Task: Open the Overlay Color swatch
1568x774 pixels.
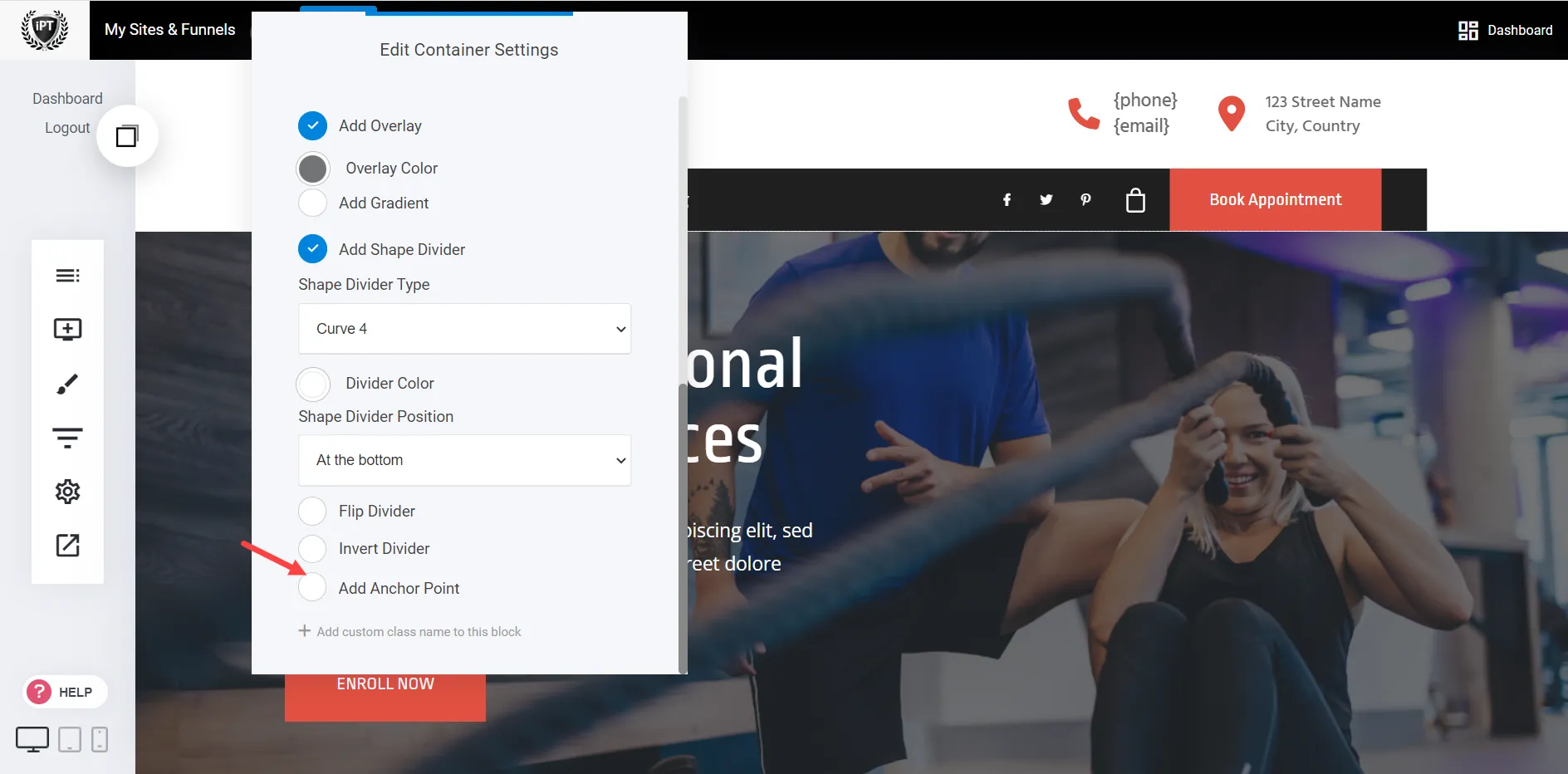Action: click(x=312, y=168)
